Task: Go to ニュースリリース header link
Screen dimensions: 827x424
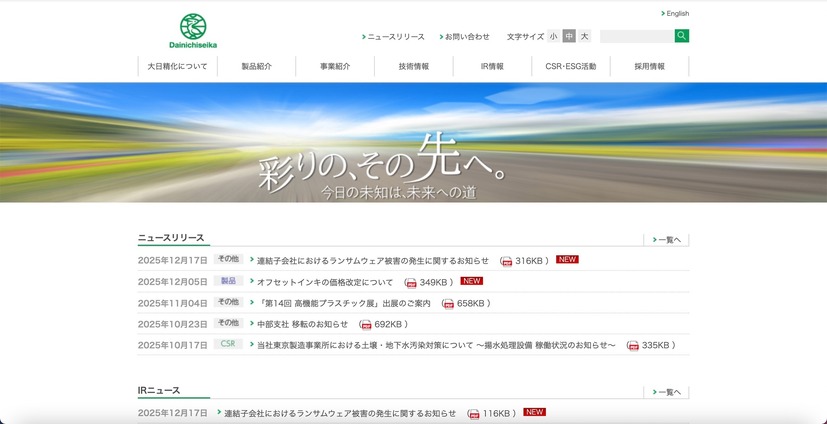Action: [393, 37]
